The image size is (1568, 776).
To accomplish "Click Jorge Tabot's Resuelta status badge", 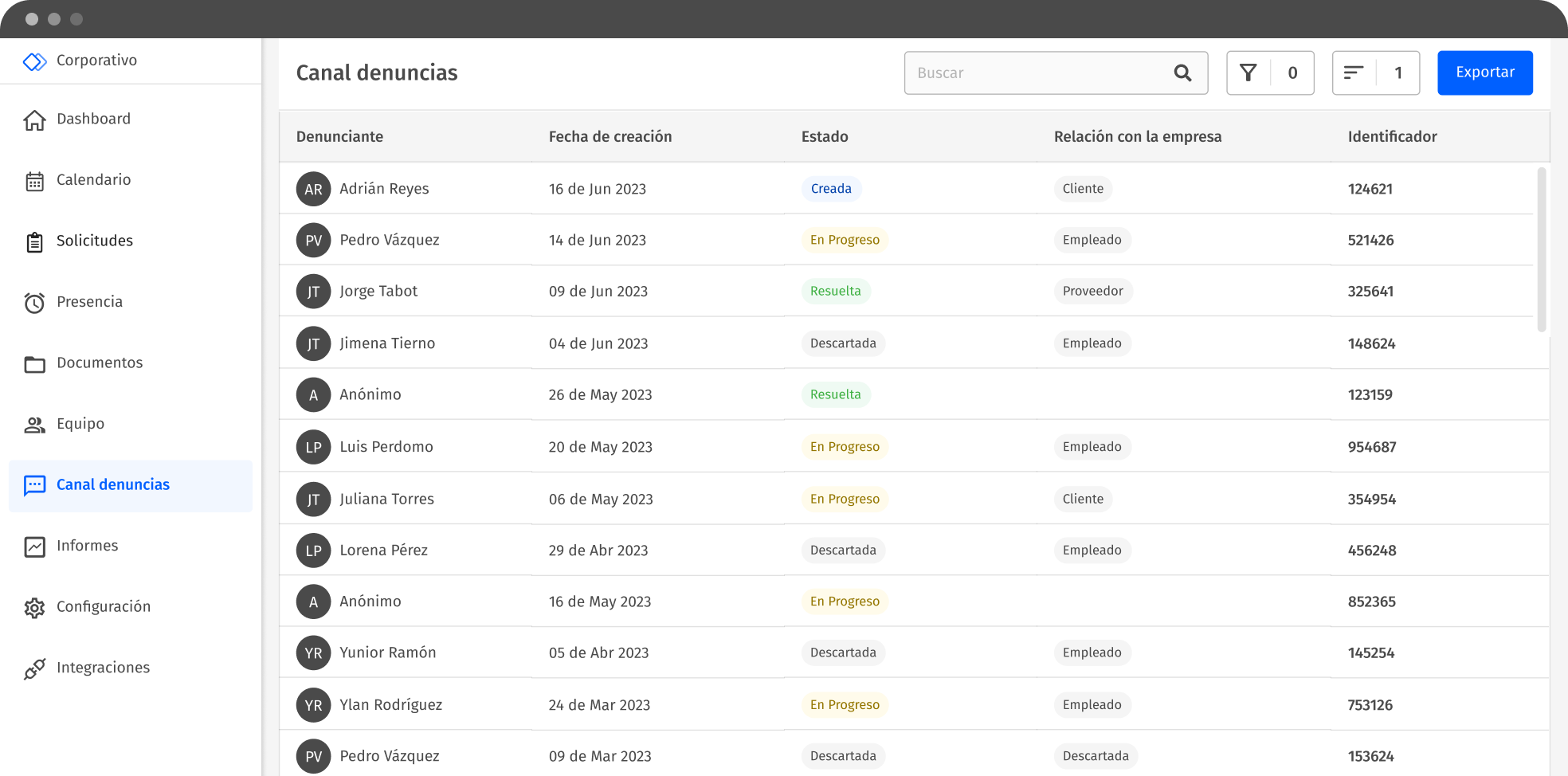I will (x=835, y=292).
